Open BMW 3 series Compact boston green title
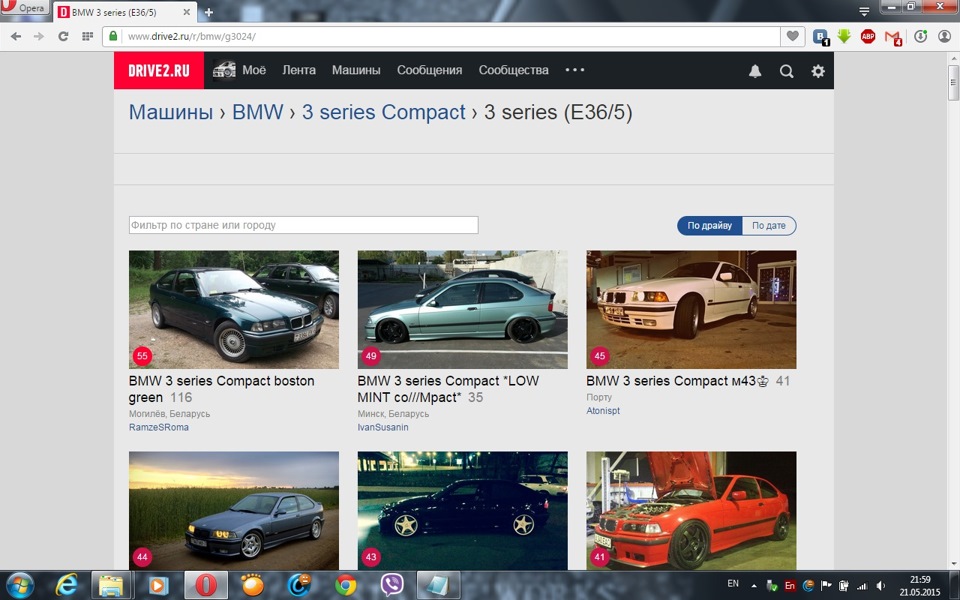The height and width of the screenshot is (600, 960). click(222, 389)
